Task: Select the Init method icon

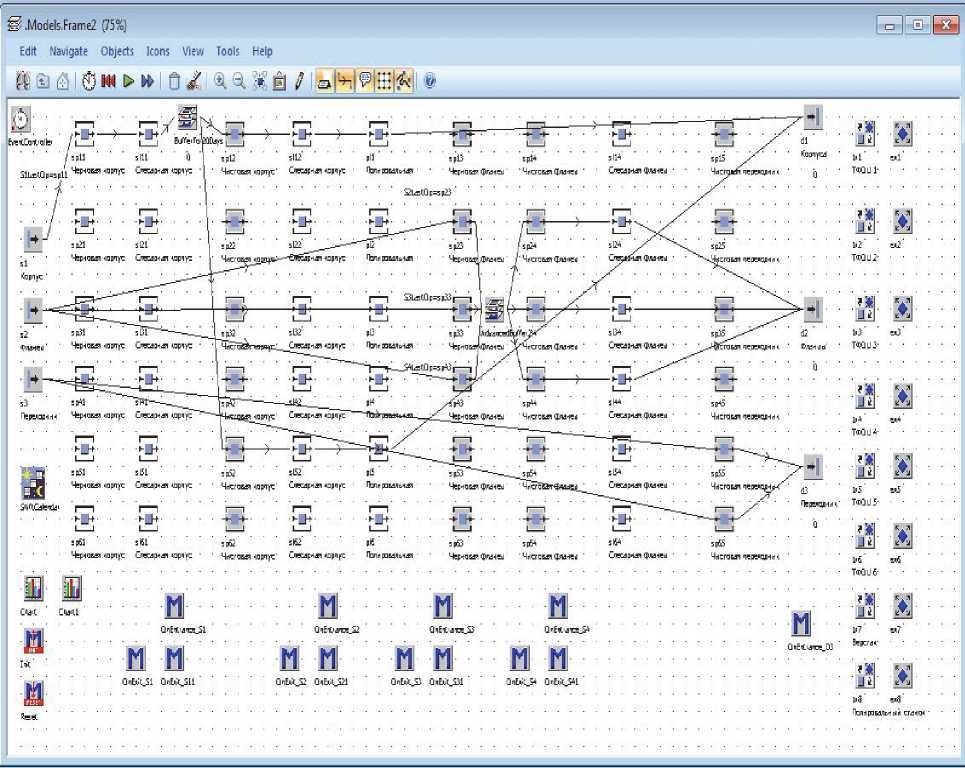Action: point(33,641)
